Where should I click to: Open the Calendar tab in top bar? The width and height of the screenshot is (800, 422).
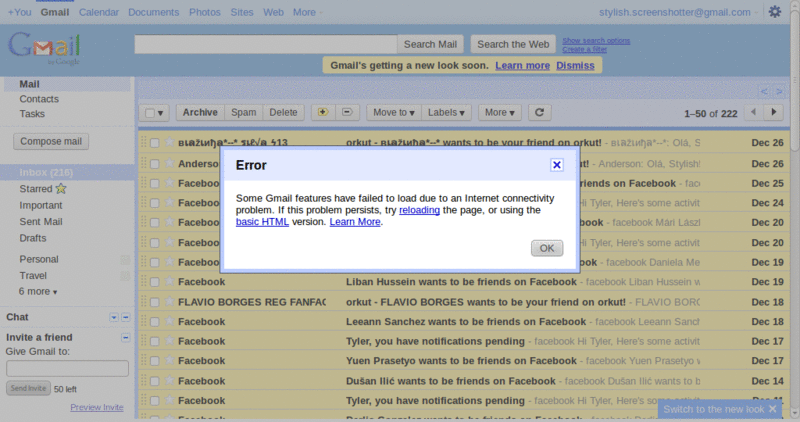(x=98, y=12)
